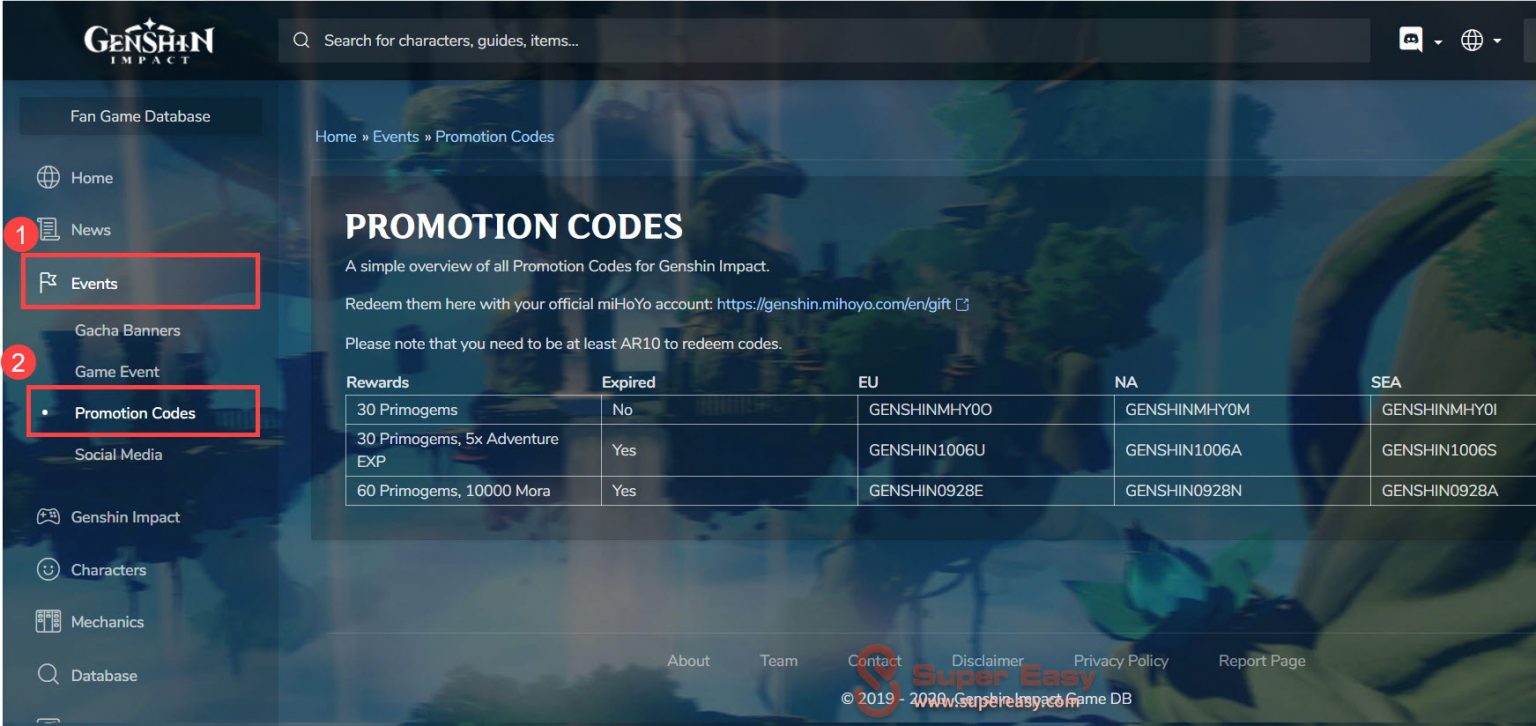
Task: Open Home in the sidebar
Action: click(92, 178)
